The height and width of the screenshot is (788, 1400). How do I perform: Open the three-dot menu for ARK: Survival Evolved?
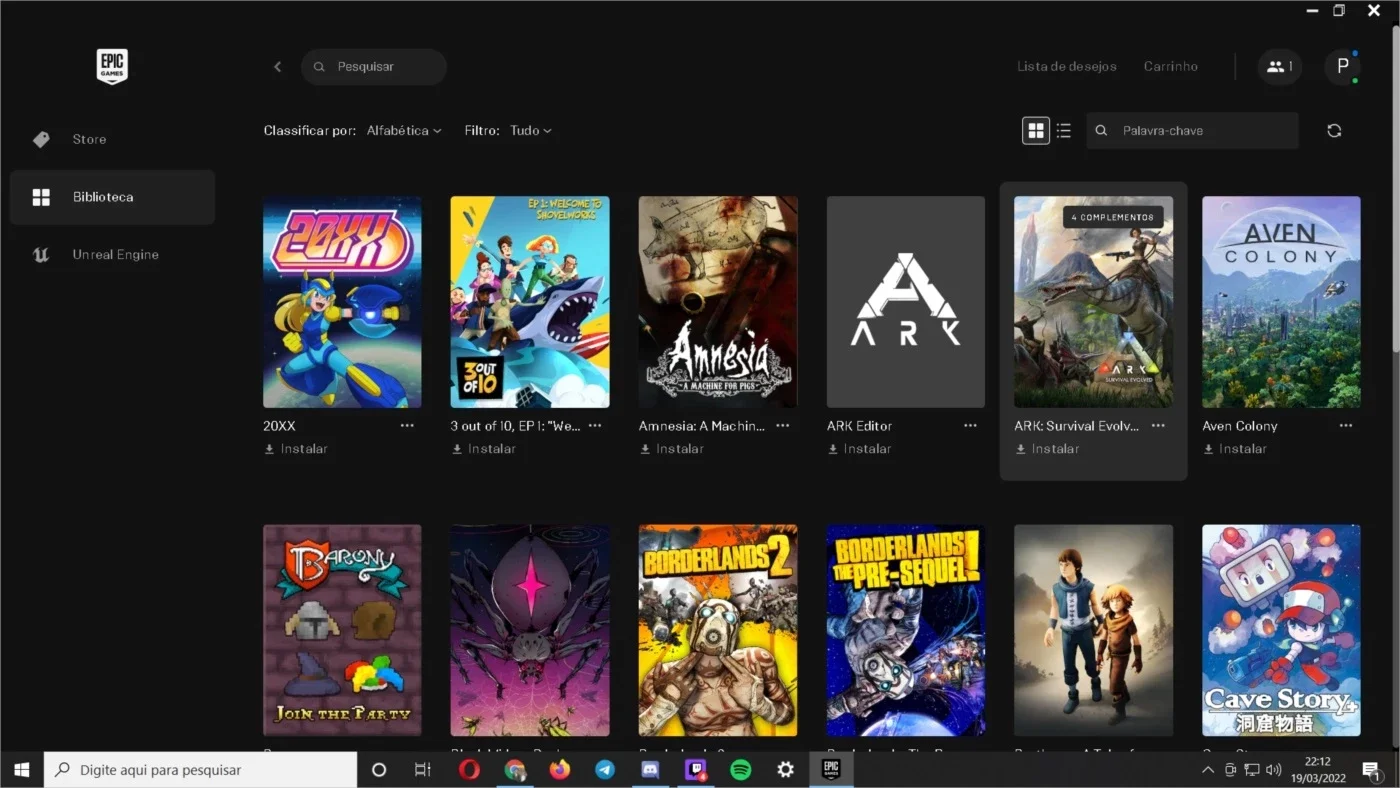1158,426
